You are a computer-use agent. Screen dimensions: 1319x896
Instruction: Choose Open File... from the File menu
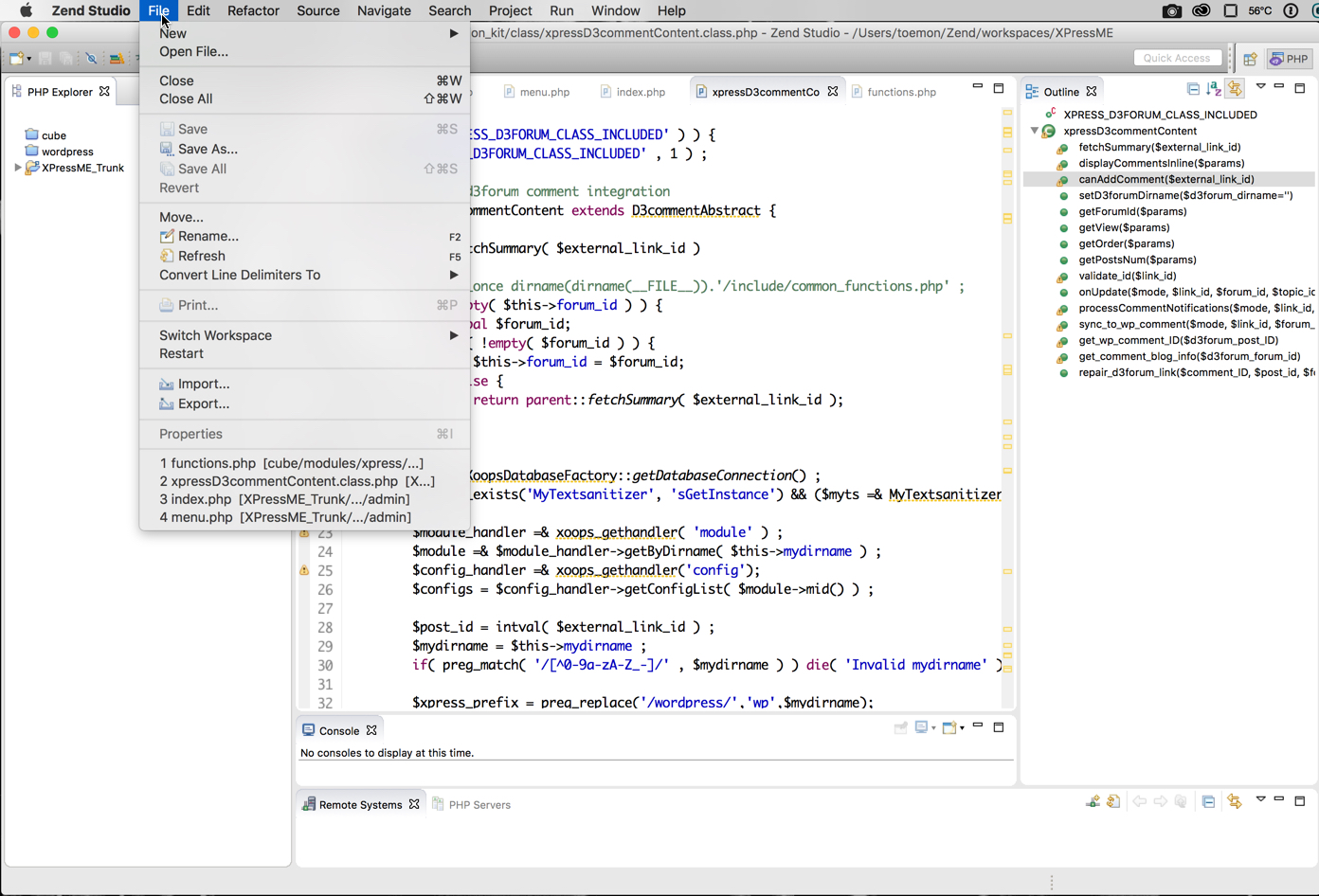(x=304, y=51)
